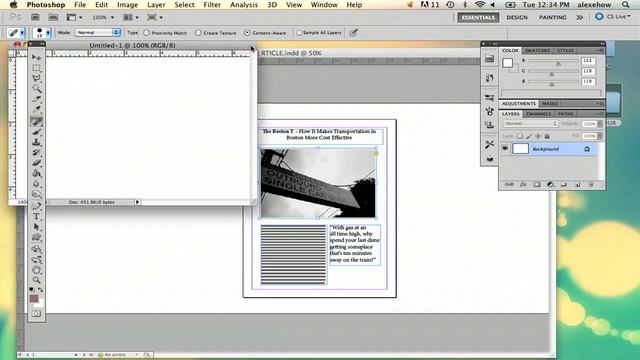
Task: Select the Spot Healing Brush tool
Action: (36, 122)
